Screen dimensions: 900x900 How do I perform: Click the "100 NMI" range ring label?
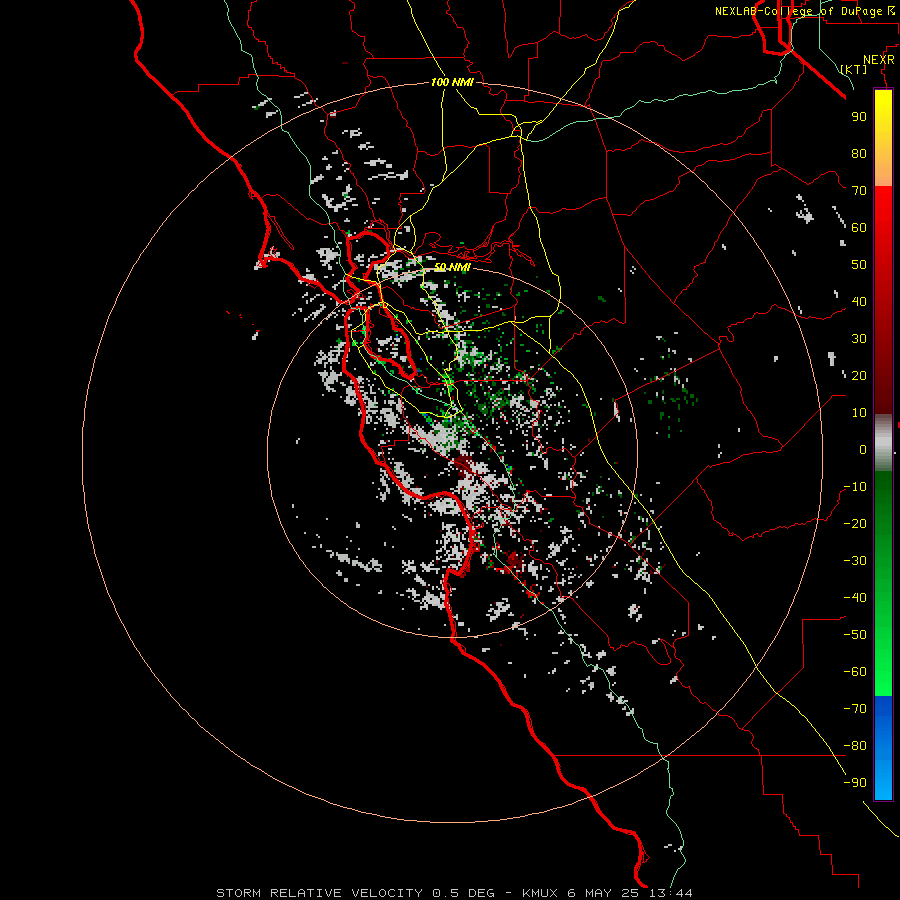[x=452, y=82]
